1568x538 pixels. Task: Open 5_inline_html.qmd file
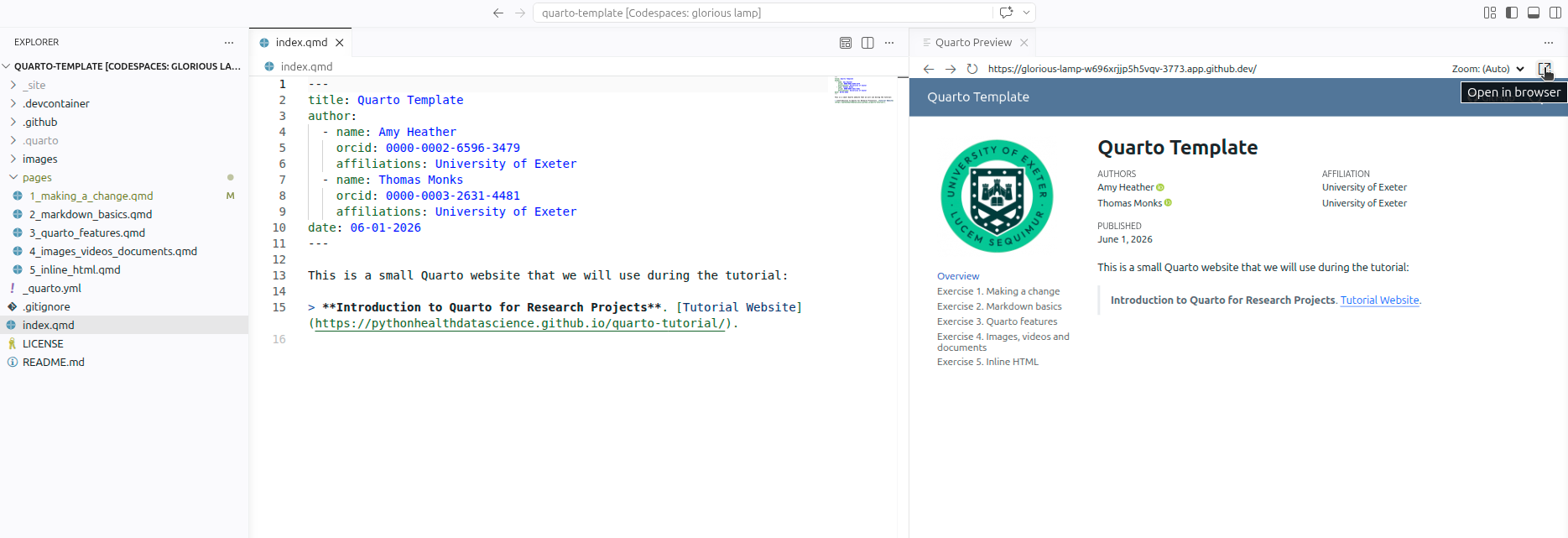(124, 269)
